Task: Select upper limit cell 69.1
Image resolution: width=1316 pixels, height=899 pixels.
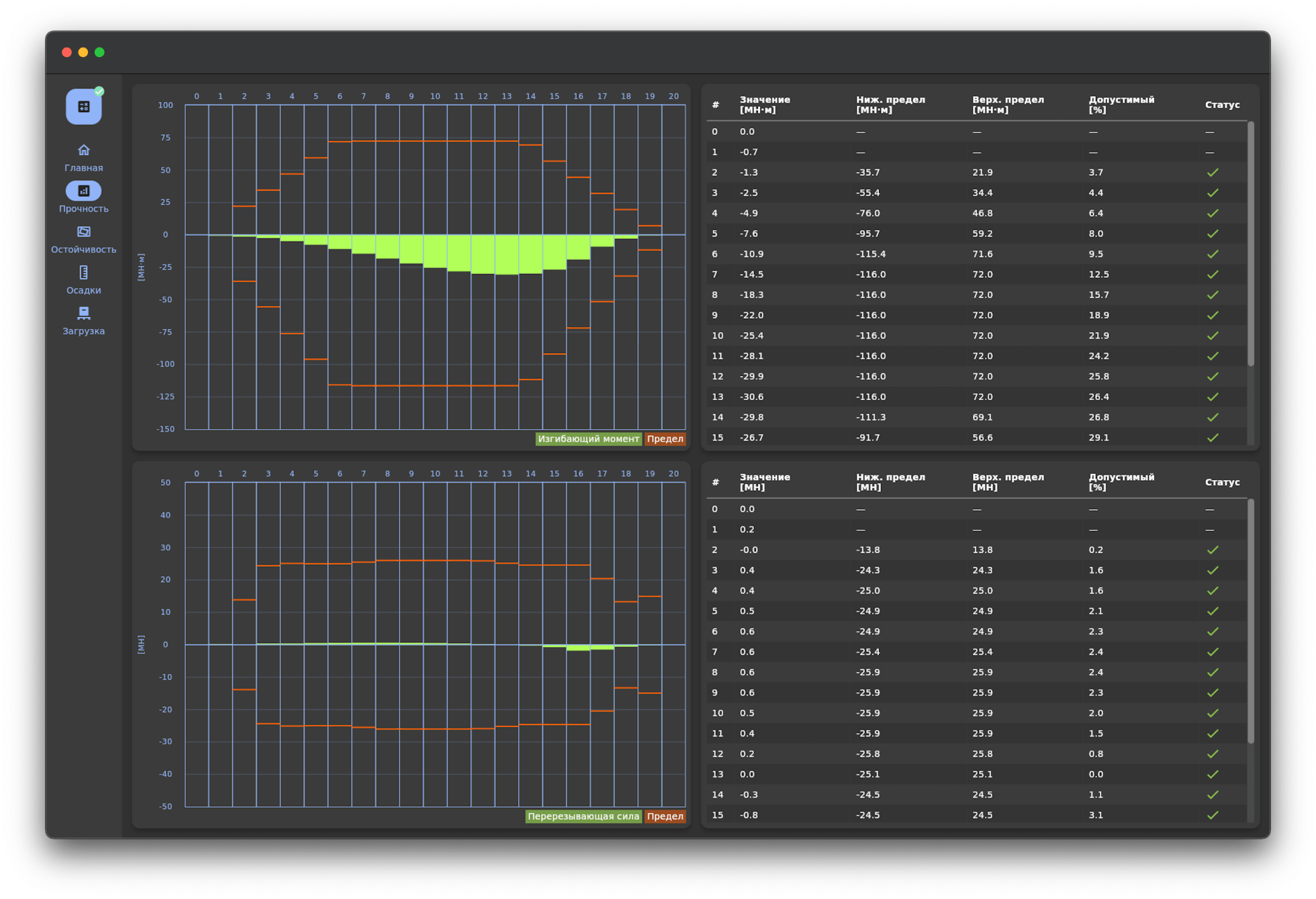Action: pos(982,417)
